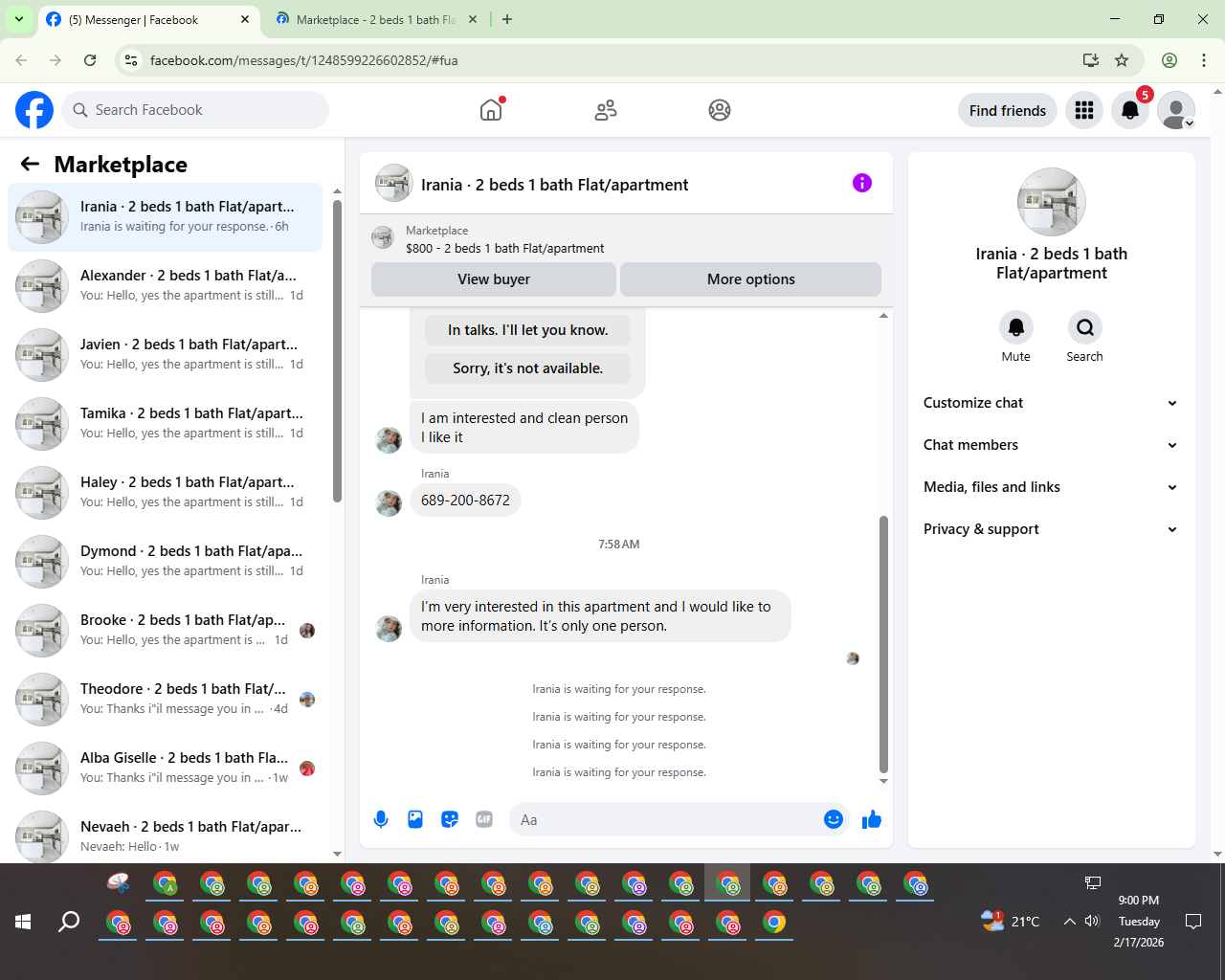
Task: Open Theodore conversation in list
Action: 166,700
